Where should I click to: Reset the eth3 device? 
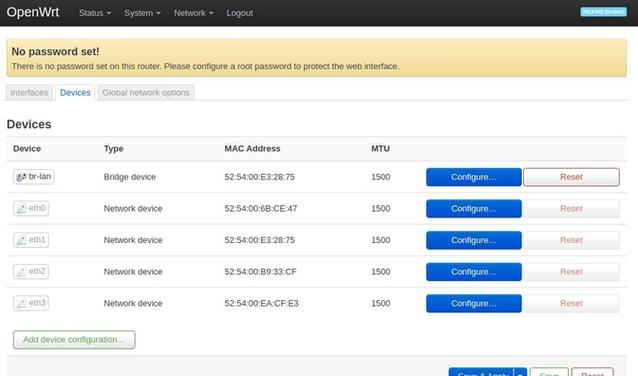coord(571,304)
